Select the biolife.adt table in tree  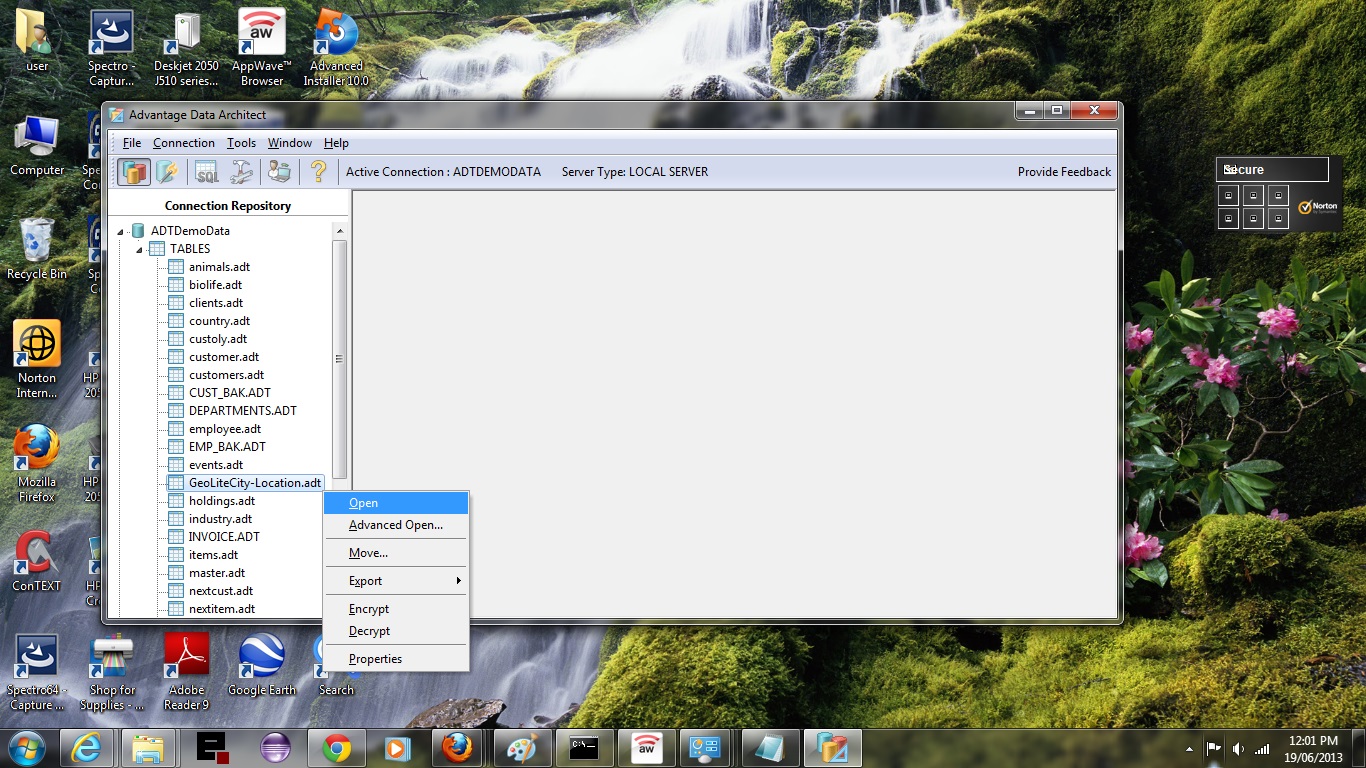[x=215, y=285]
